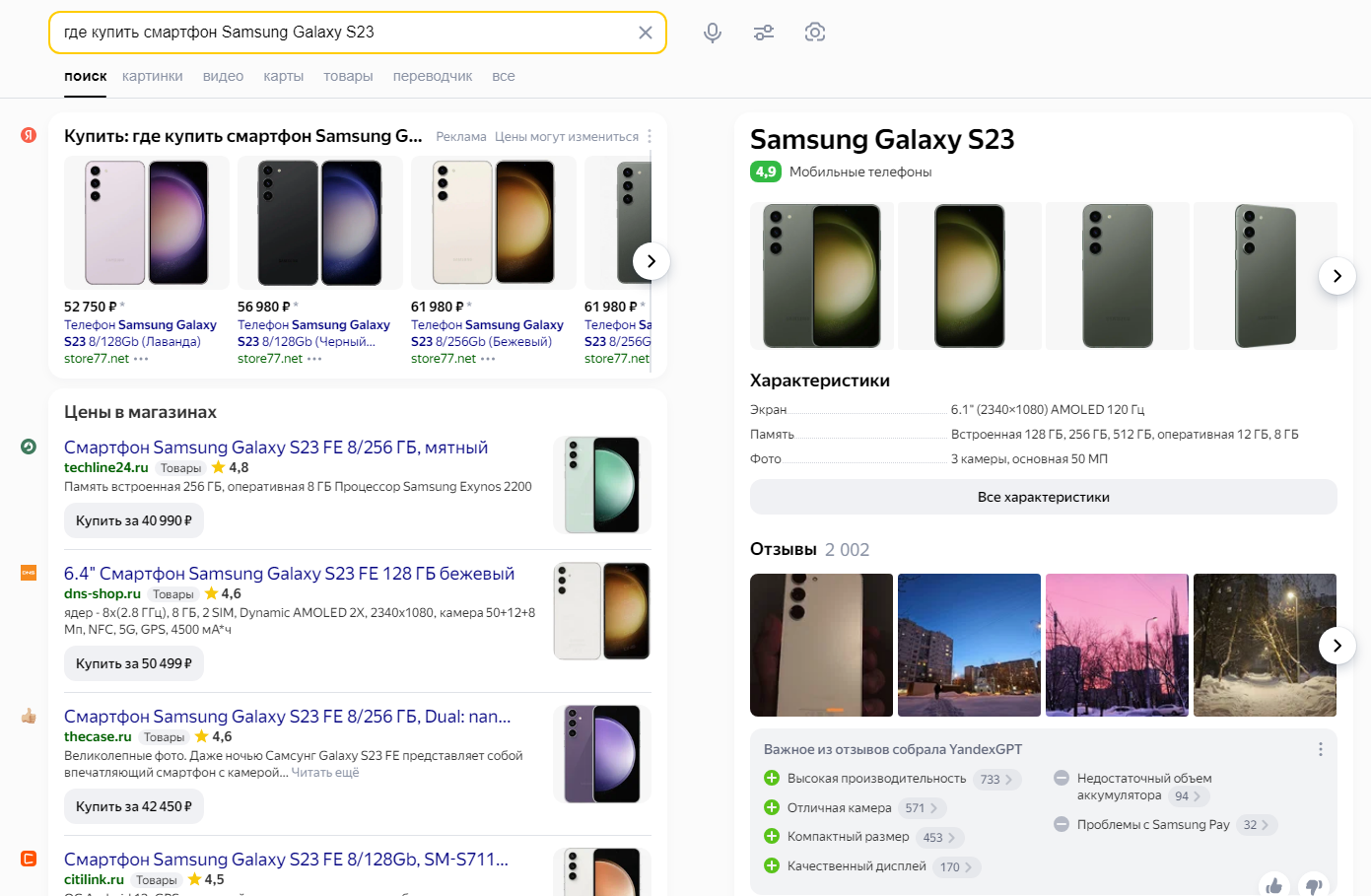Visit thecase.ru site link

coord(98,736)
